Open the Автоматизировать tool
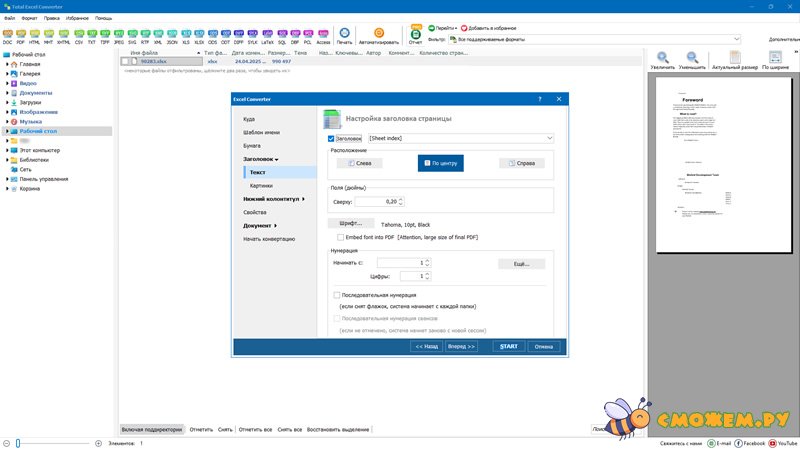800x450 pixels. coord(379,36)
